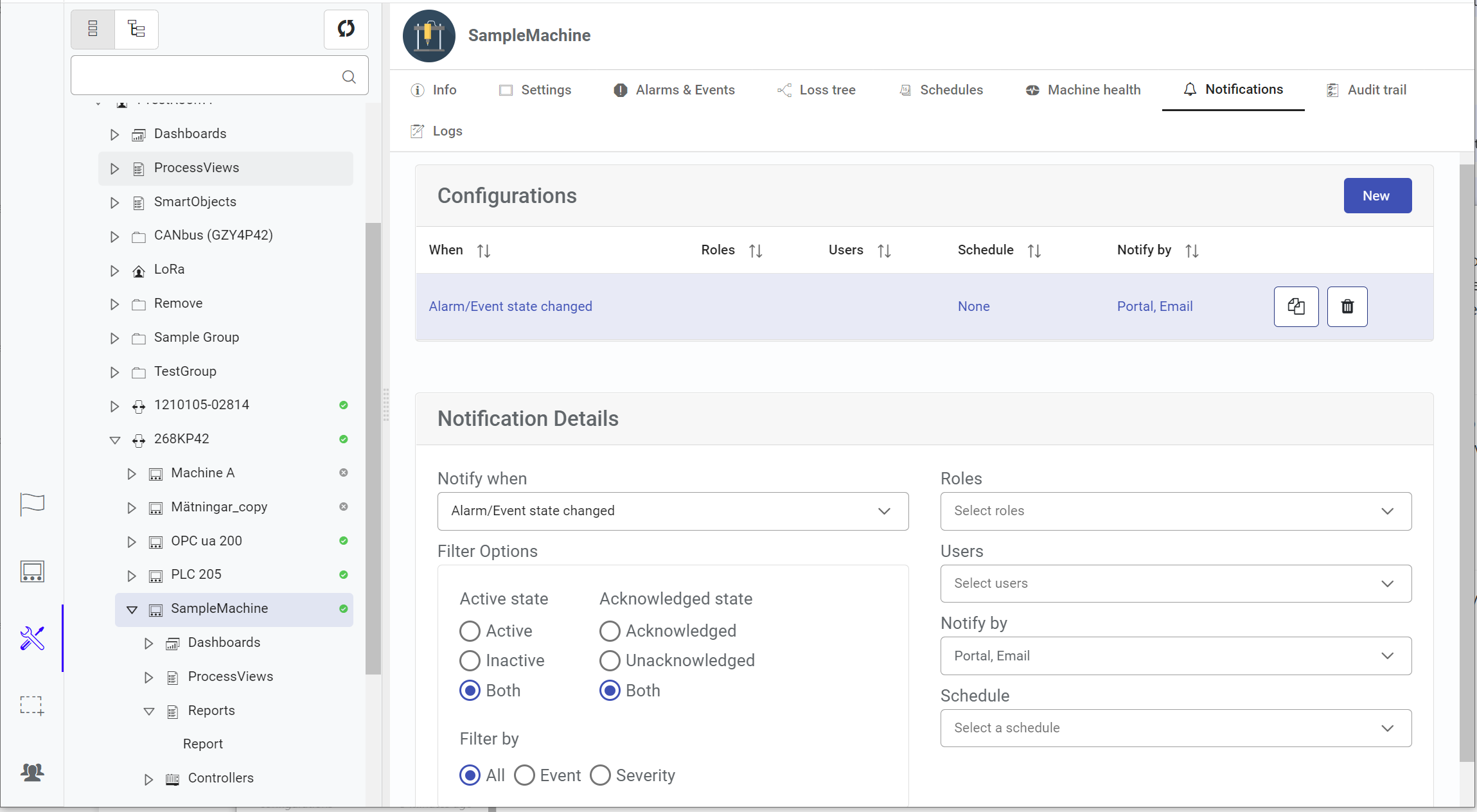This screenshot has width=1477, height=812.
Task: Sort configurations by Schedule column
Action: click(x=1034, y=251)
